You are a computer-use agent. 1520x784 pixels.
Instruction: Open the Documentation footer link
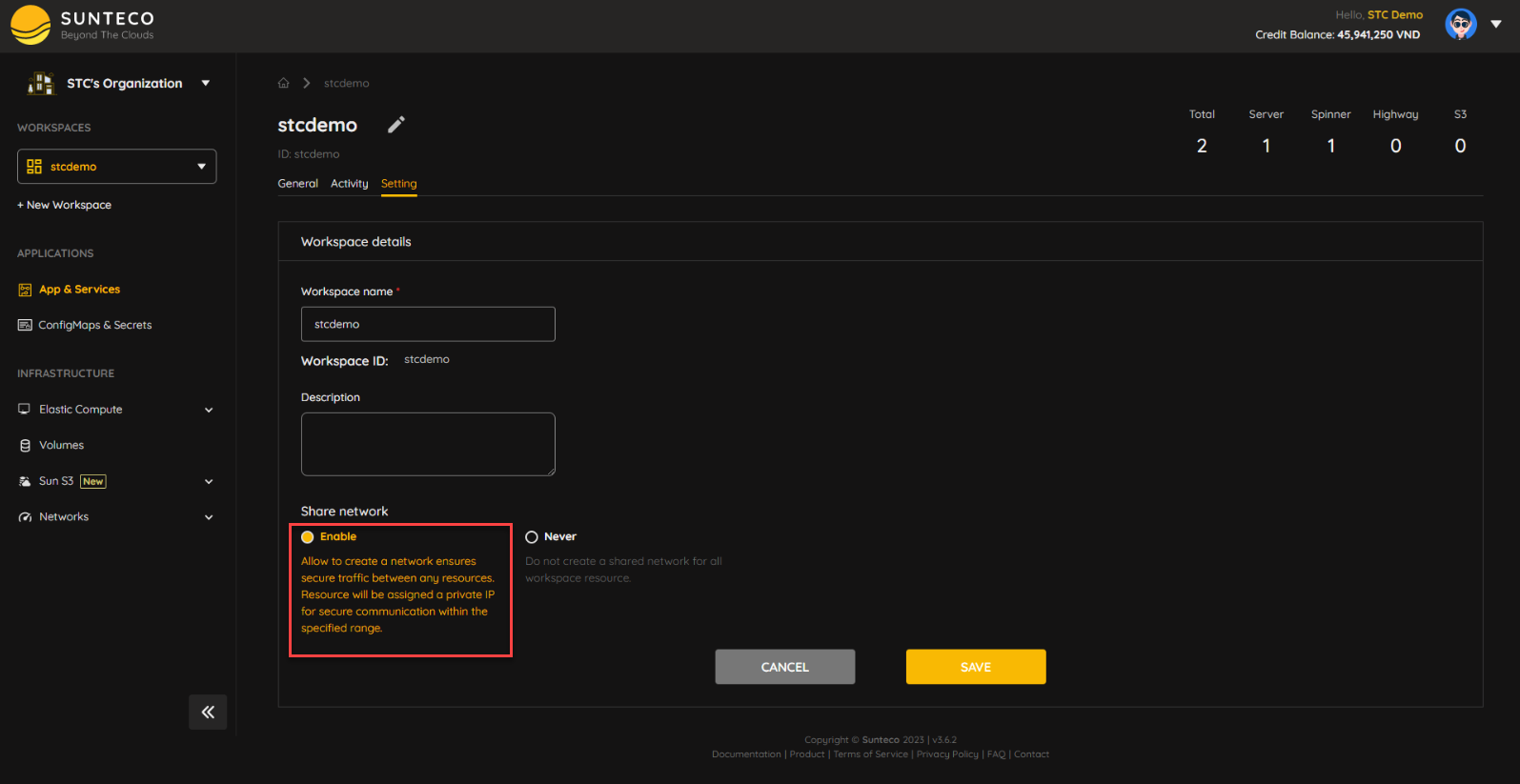tap(746, 754)
